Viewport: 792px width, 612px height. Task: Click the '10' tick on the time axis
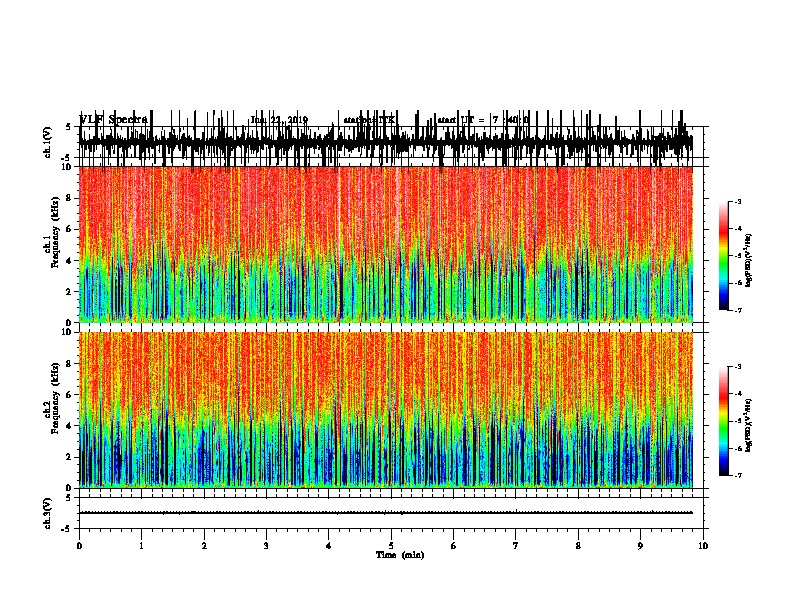703,546
